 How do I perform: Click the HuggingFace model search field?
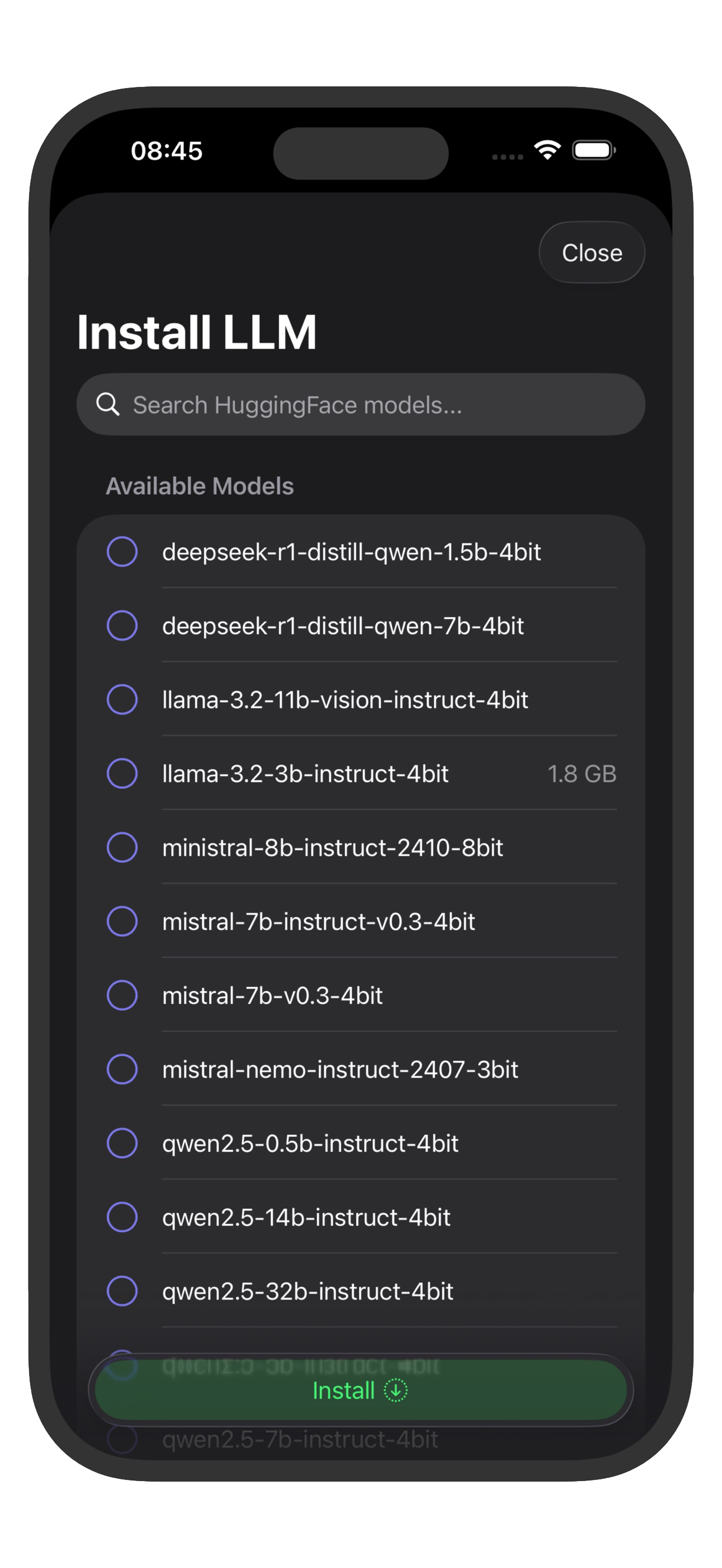point(361,403)
